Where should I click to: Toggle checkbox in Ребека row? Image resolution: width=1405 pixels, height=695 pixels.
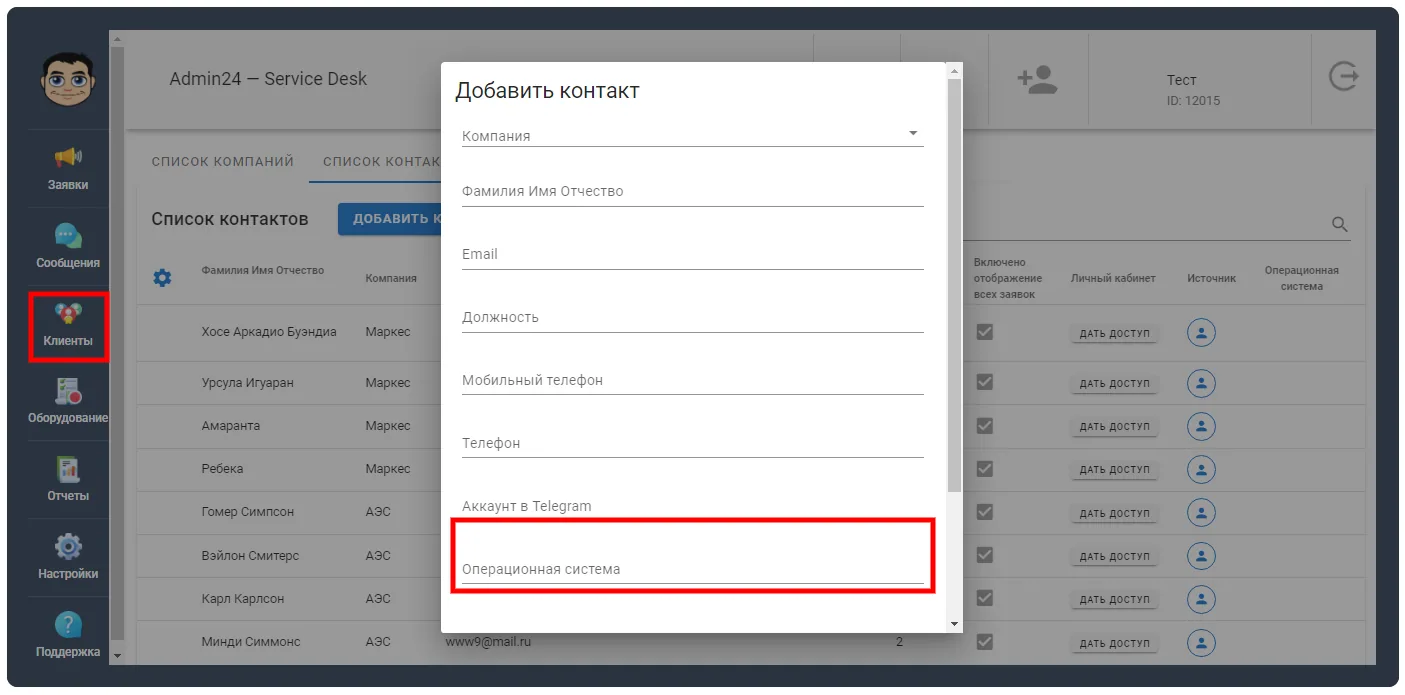tap(985, 468)
